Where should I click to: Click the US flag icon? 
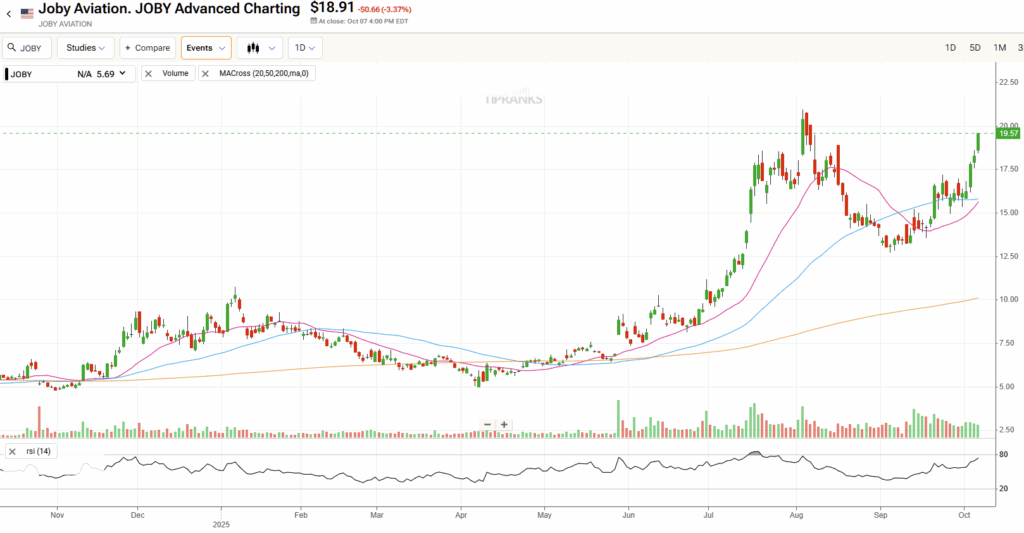(x=26, y=14)
